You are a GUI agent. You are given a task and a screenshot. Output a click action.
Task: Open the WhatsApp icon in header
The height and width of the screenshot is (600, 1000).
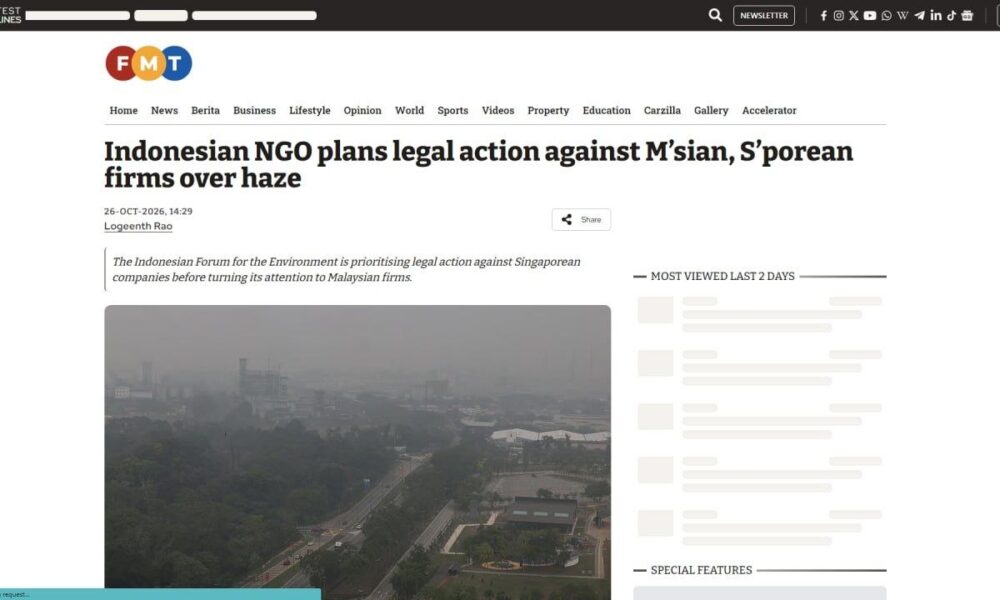[x=886, y=15]
